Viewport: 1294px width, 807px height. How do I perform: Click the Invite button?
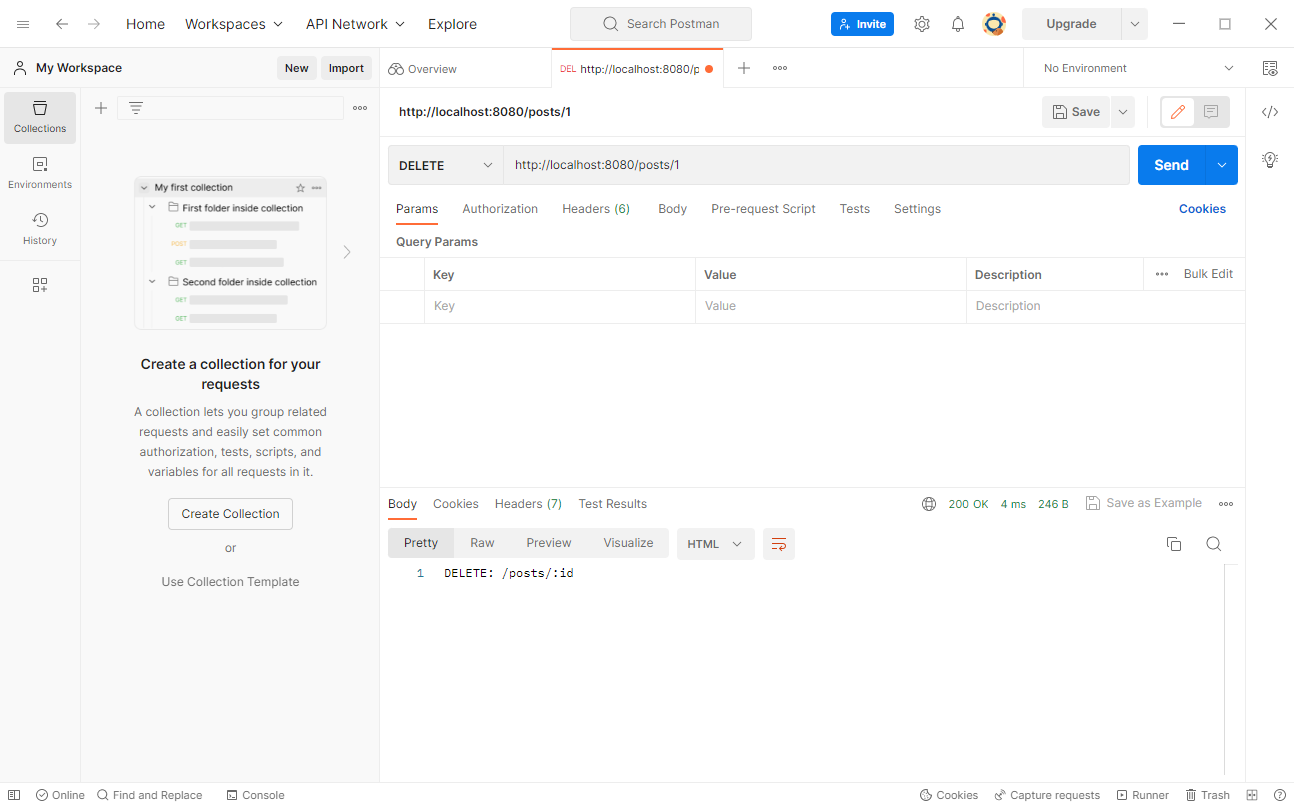click(x=862, y=24)
